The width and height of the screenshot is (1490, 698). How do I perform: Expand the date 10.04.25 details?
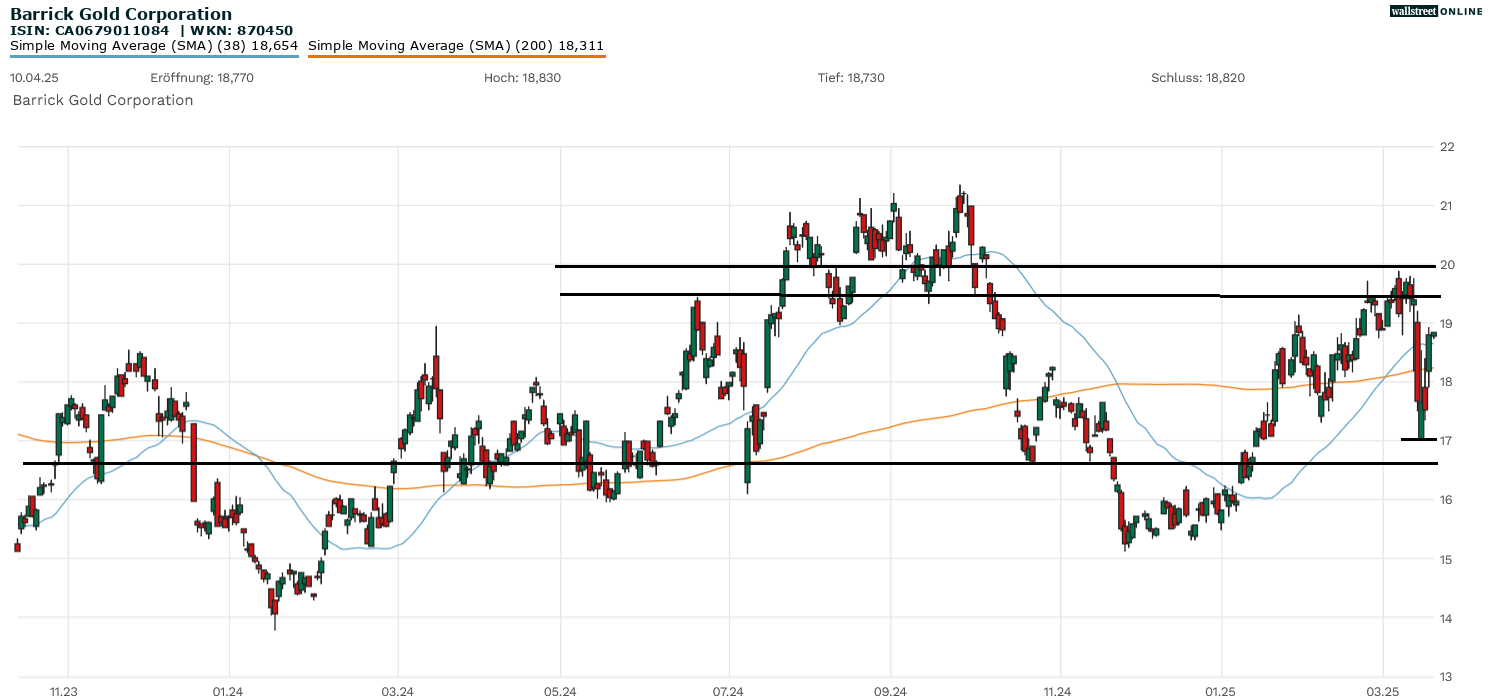34,77
